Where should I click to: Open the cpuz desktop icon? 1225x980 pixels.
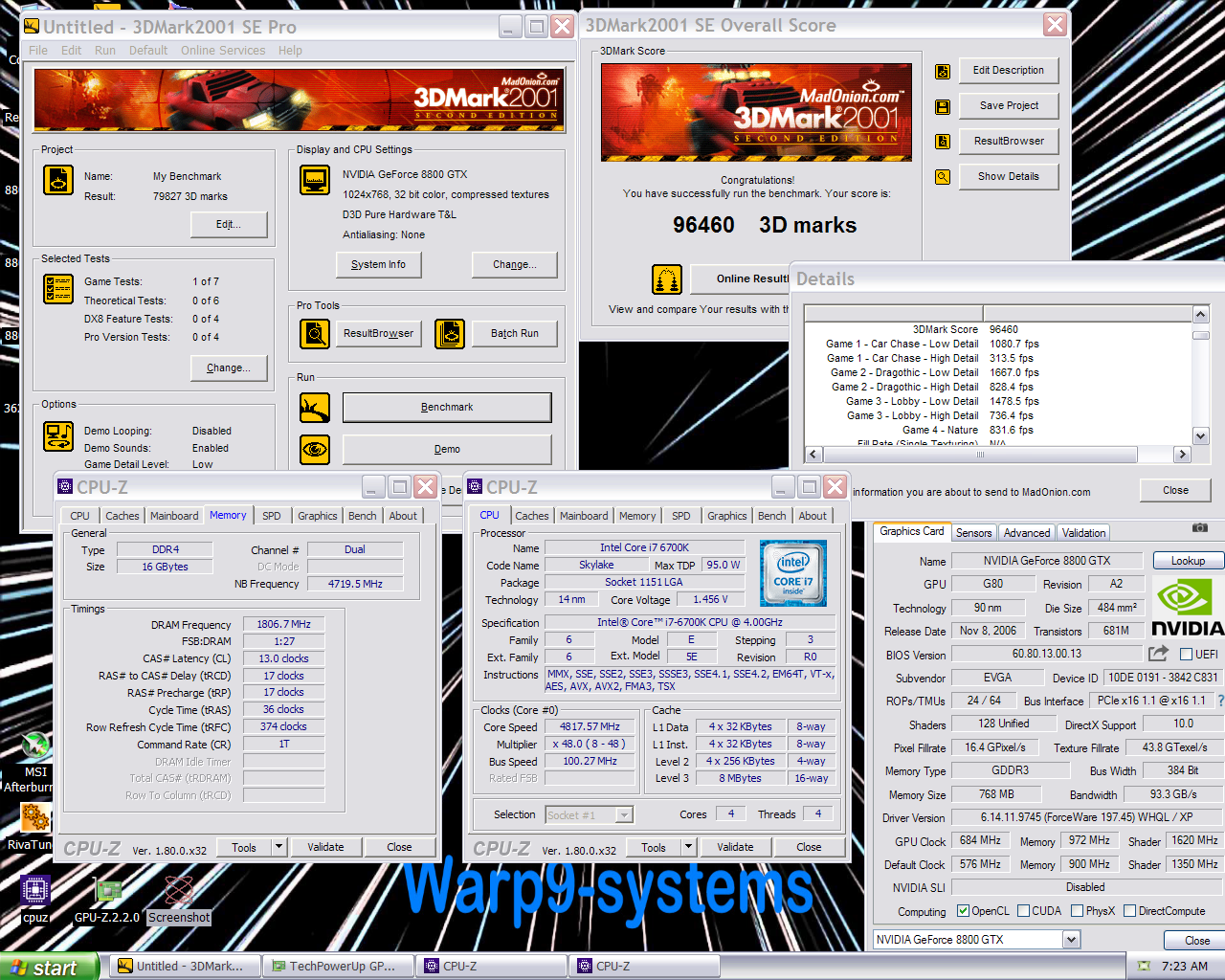click(x=35, y=892)
